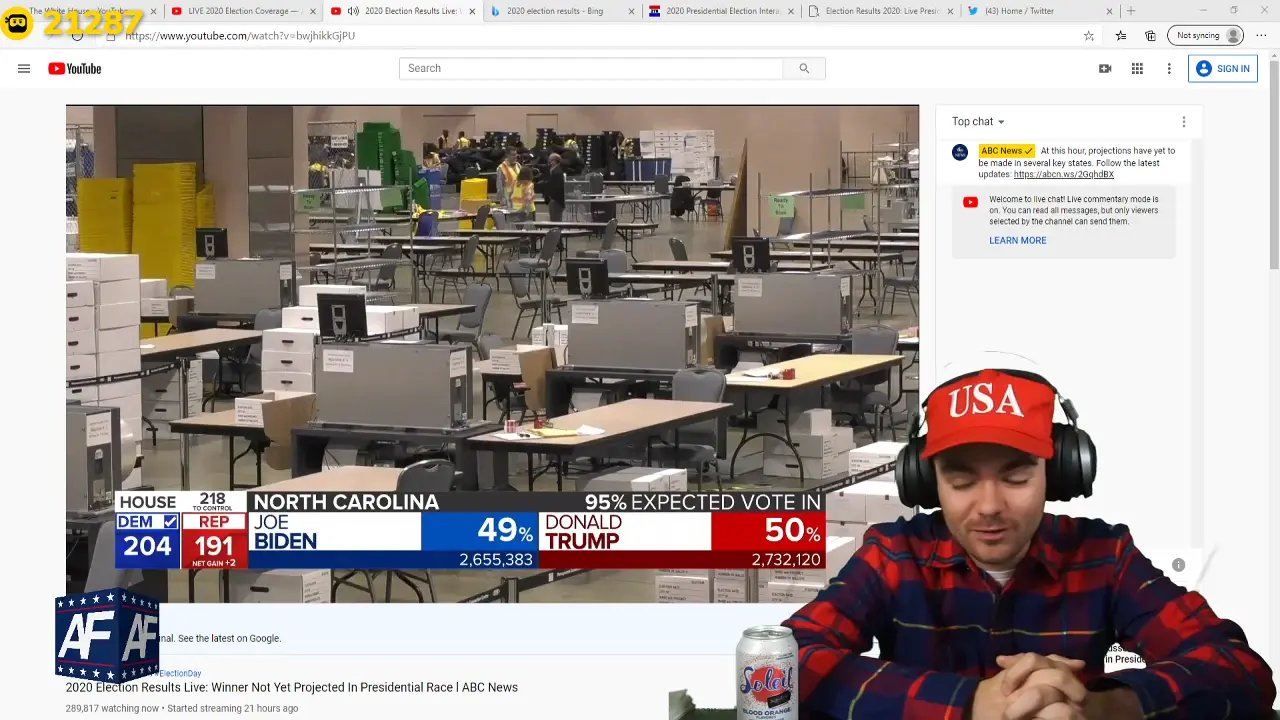Click the SIGN IN button
The image size is (1280, 720).
pyautogui.click(x=1222, y=69)
